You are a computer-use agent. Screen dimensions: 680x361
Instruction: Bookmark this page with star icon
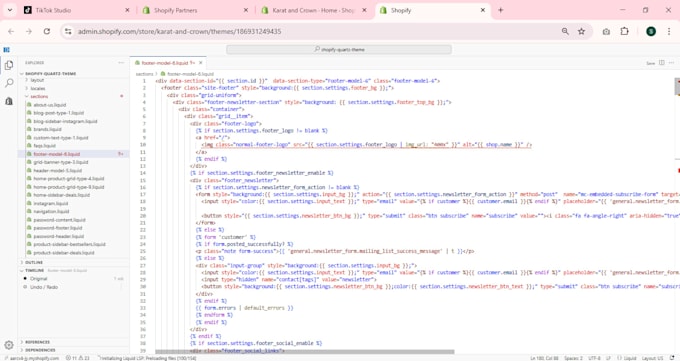click(x=582, y=31)
